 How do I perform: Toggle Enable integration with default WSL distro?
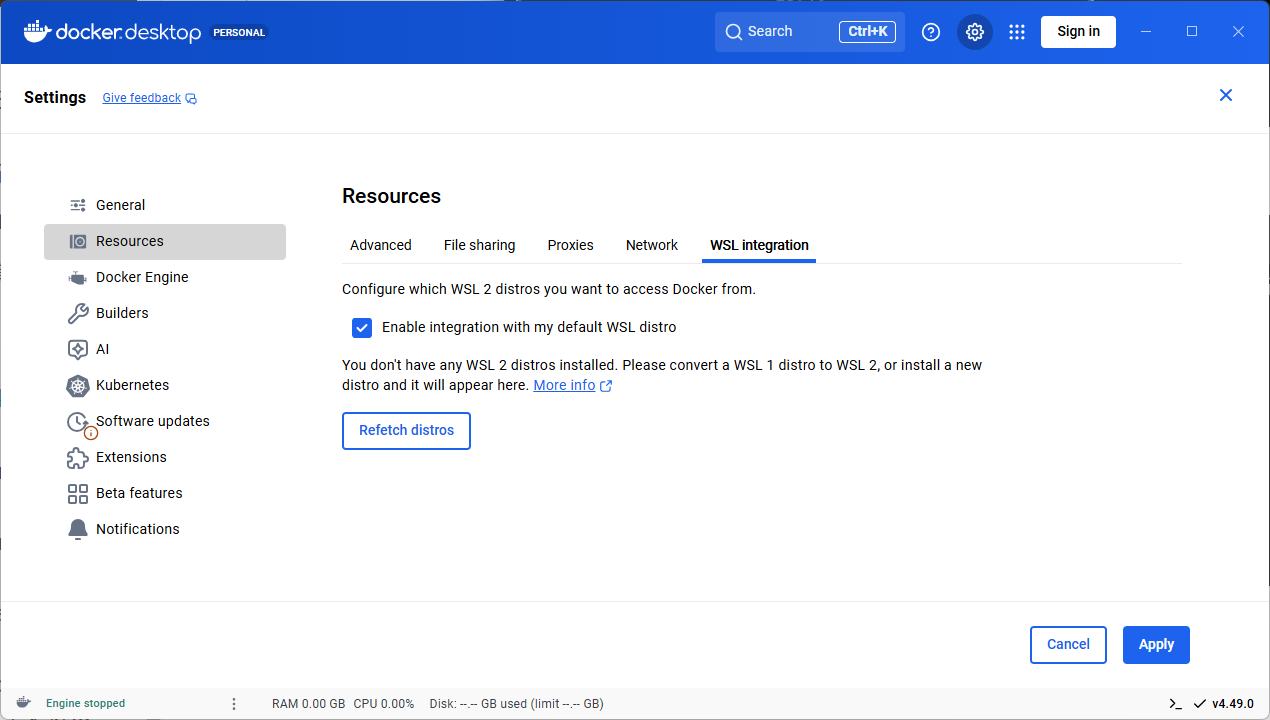(x=362, y=327)
